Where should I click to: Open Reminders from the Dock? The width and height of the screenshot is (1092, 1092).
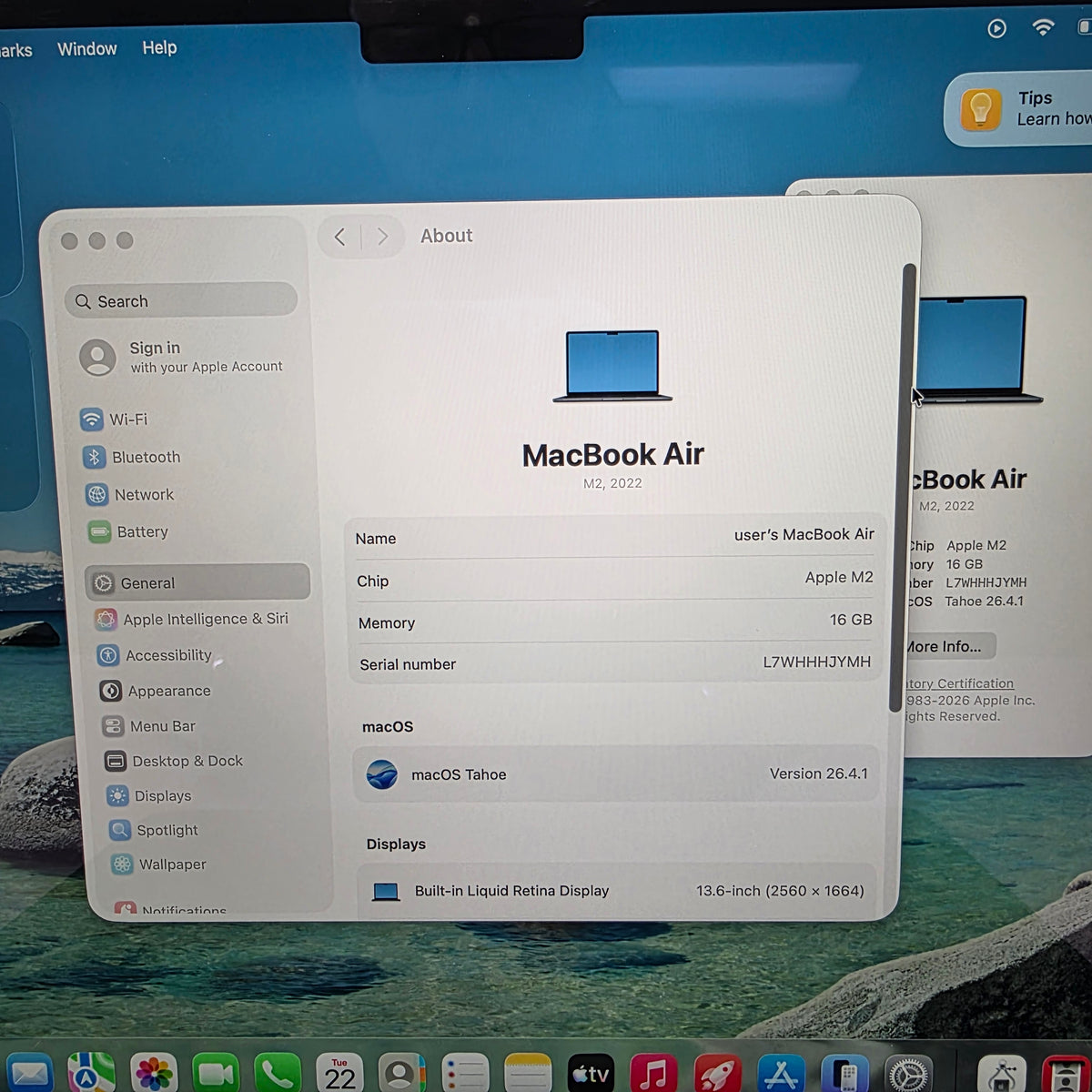(x=465, y=1075)
